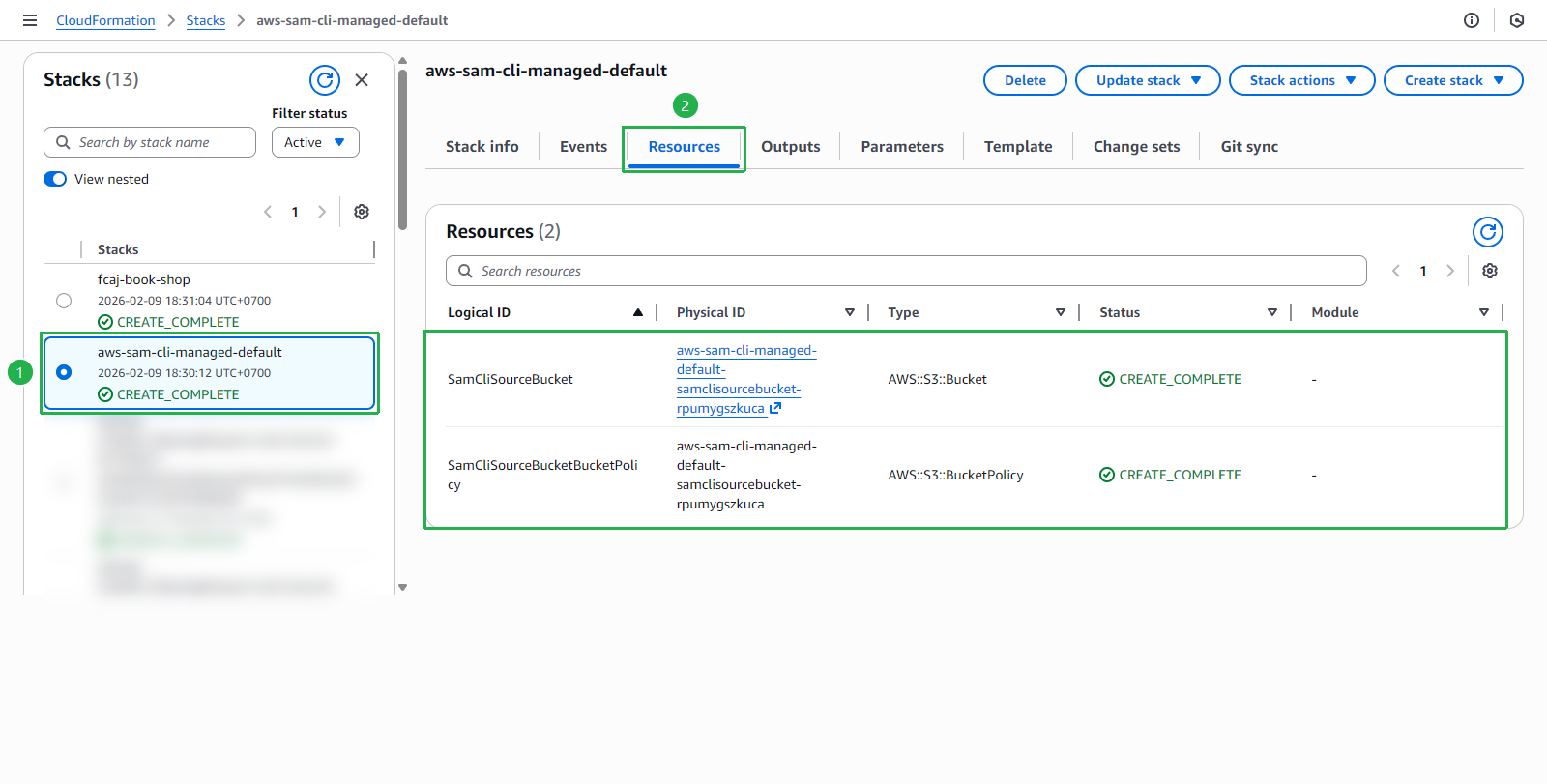Click the Search resources field
The width and height of the screenshot is (1547, 784).
click(x=906, y=271)
